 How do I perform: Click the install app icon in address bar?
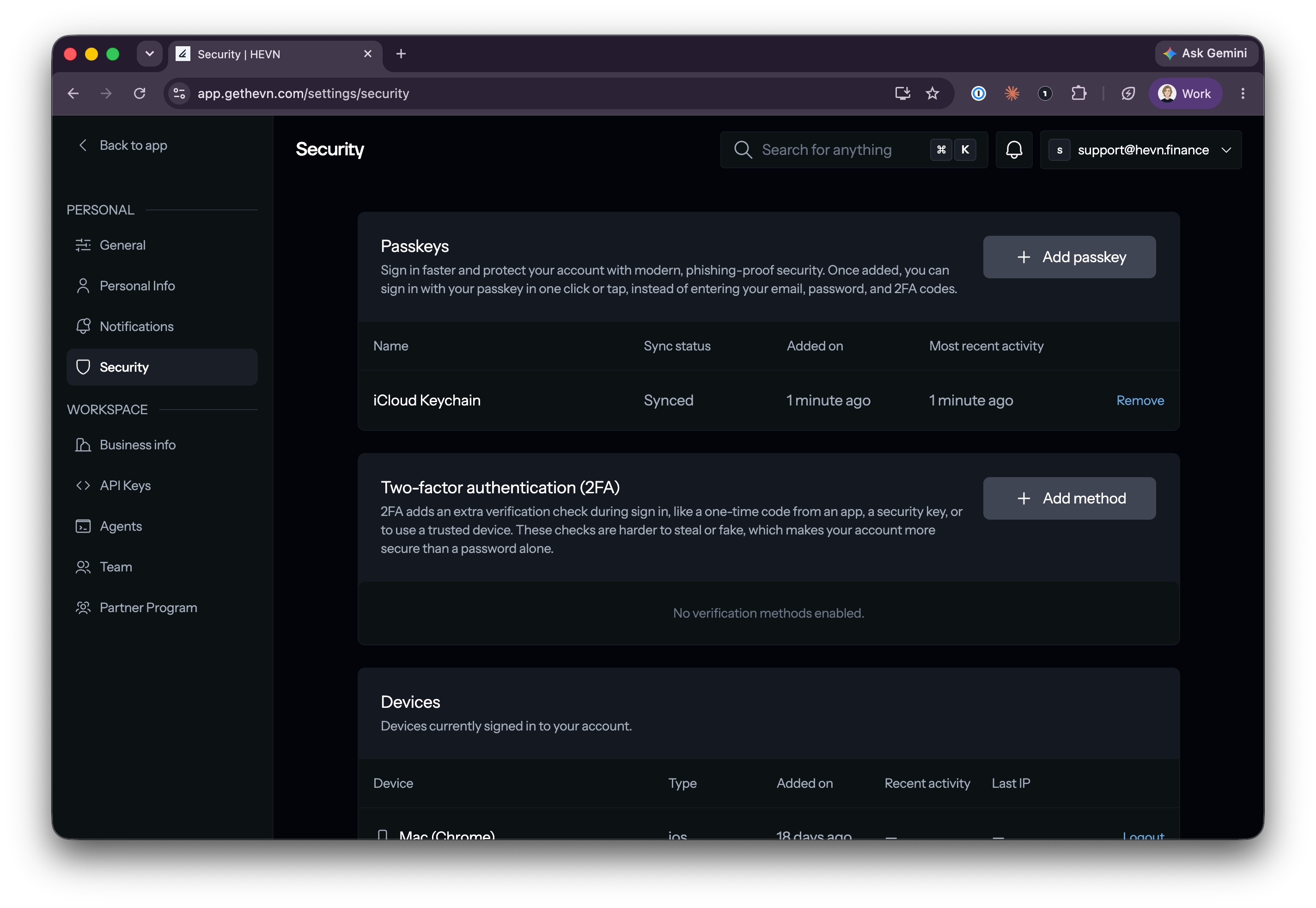902,93
